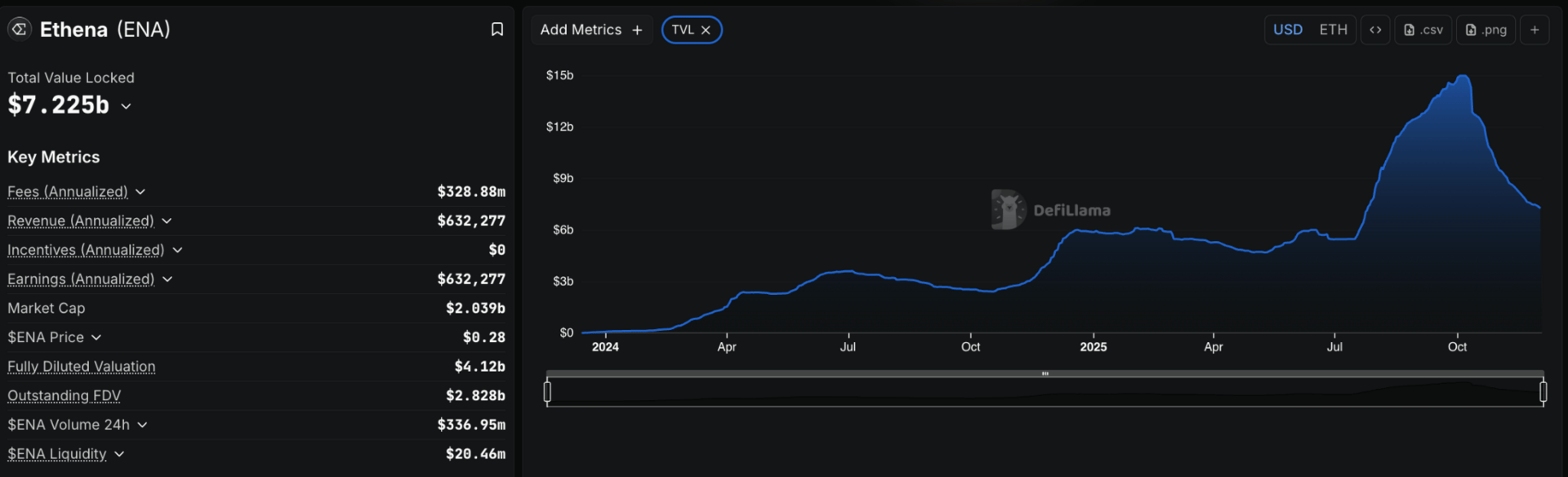Download chart data as .csv
This screenshot has width=1568, height=477.
click(x=1423, y=30)
